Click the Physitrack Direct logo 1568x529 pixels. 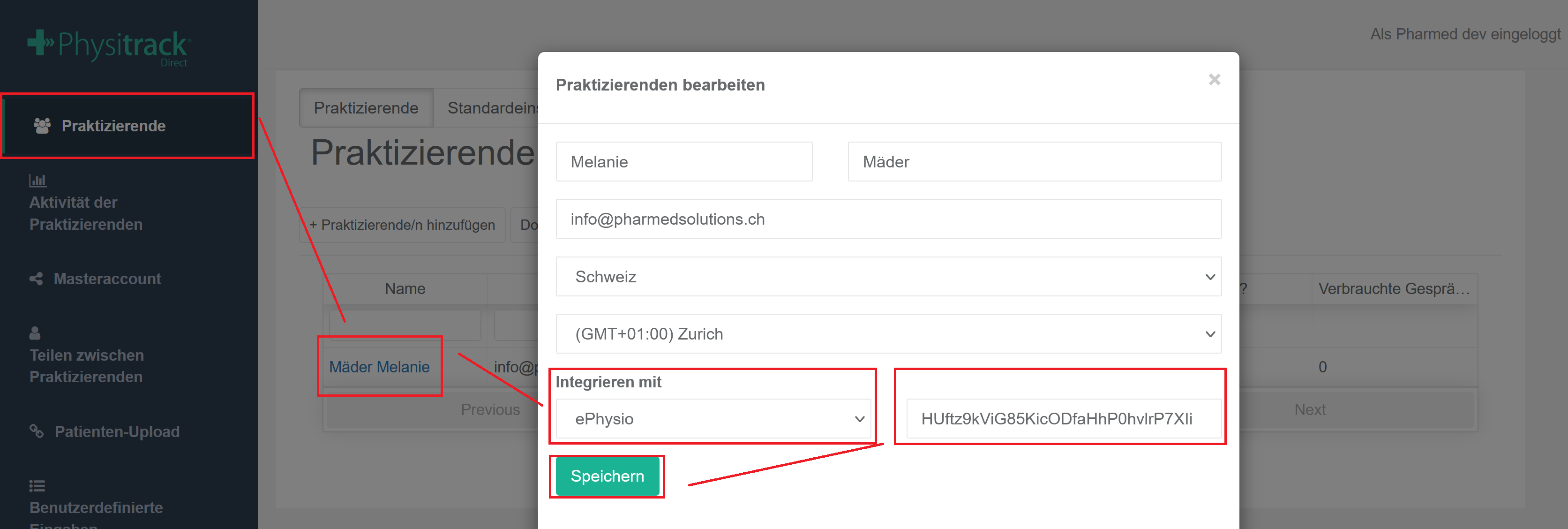[109, 47]
